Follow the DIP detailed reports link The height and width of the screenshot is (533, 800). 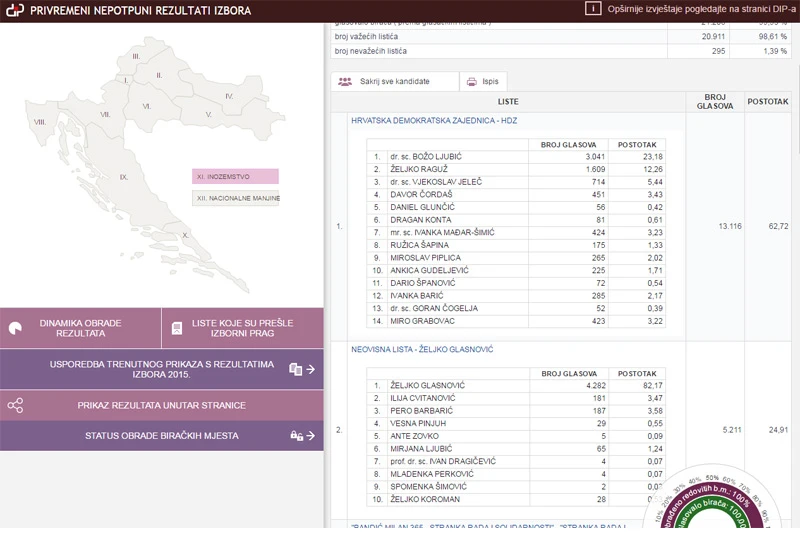point(702,9)
